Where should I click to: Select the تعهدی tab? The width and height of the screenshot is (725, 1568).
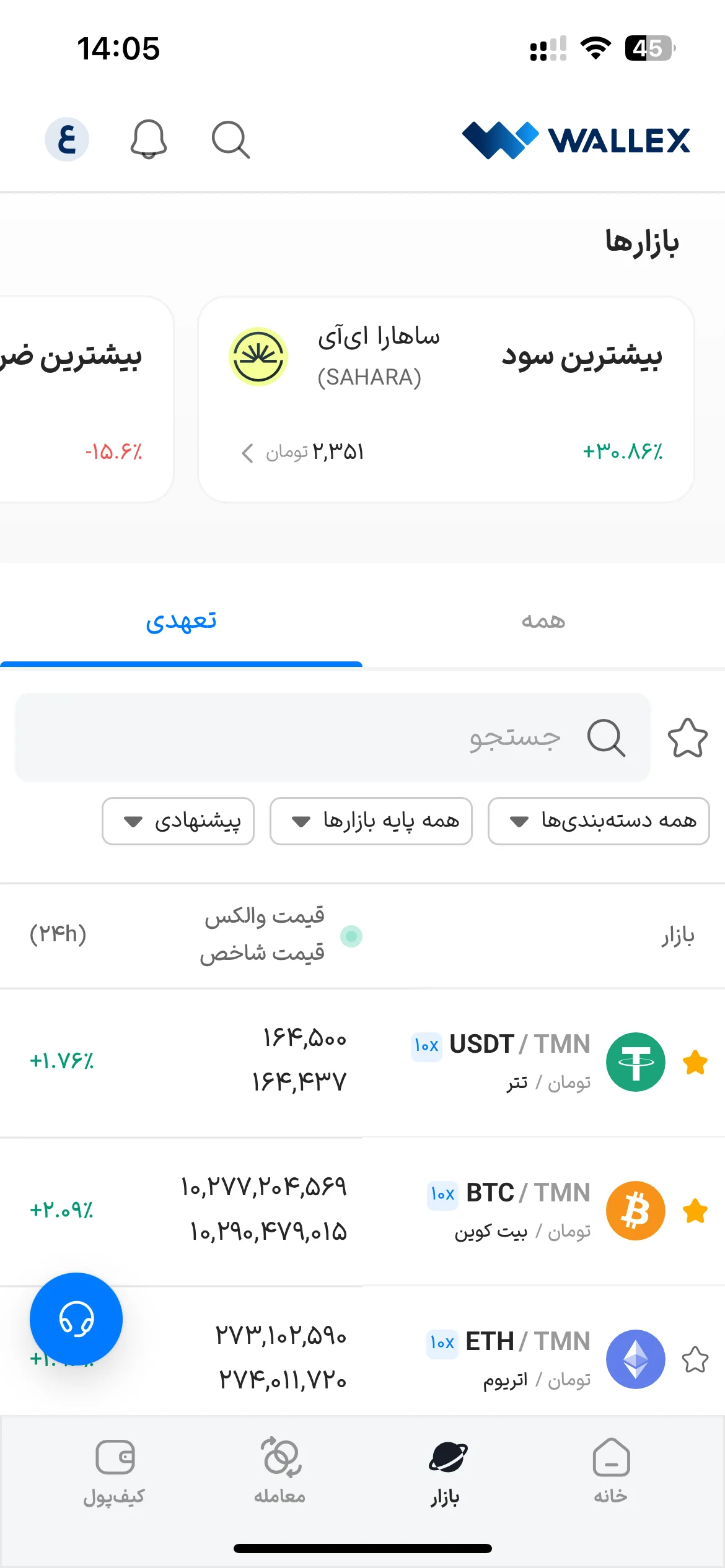(181, 621)
